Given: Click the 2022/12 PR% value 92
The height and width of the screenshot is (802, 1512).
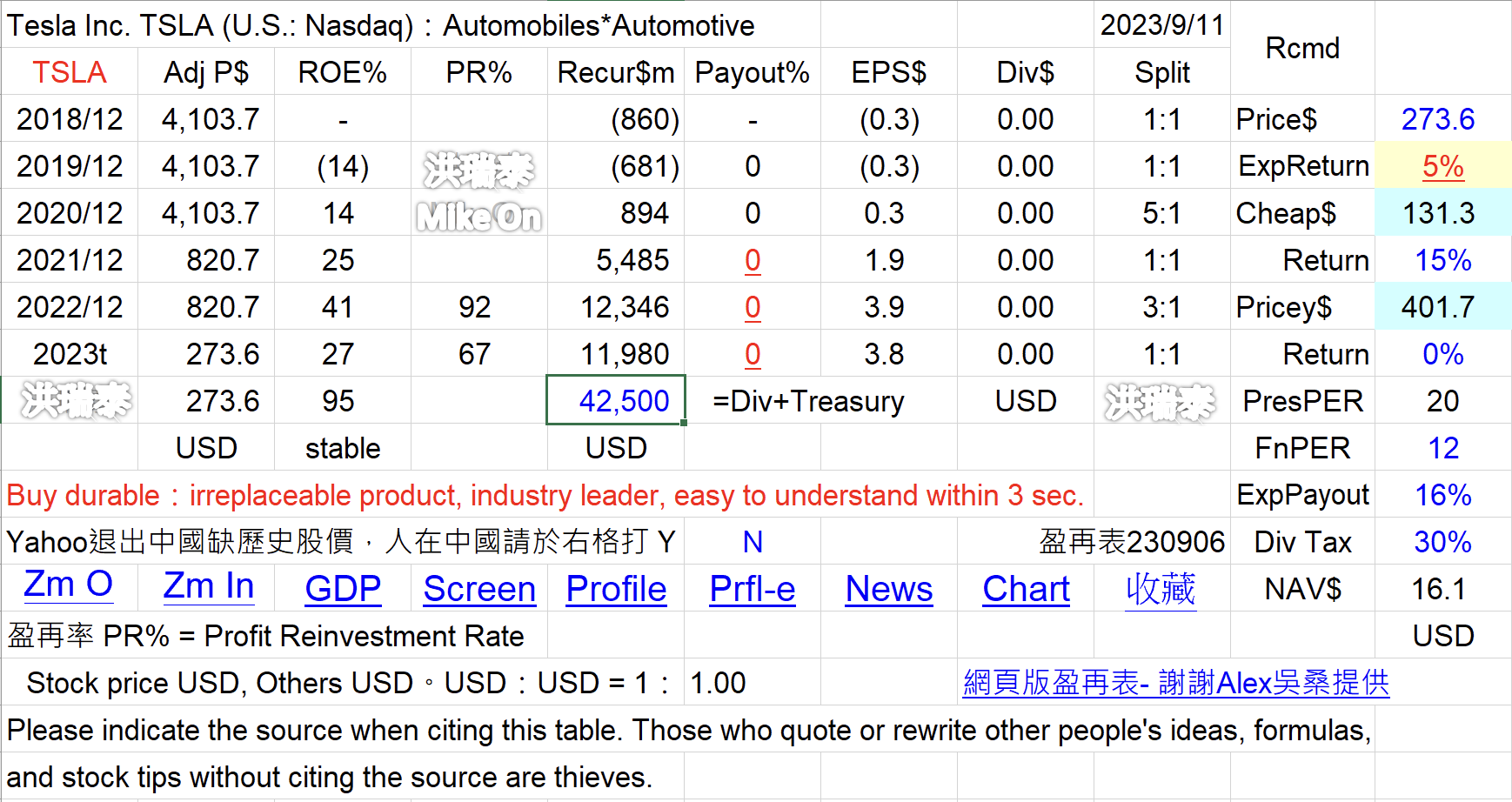Looking at the screenshot, I should [475, 307].
